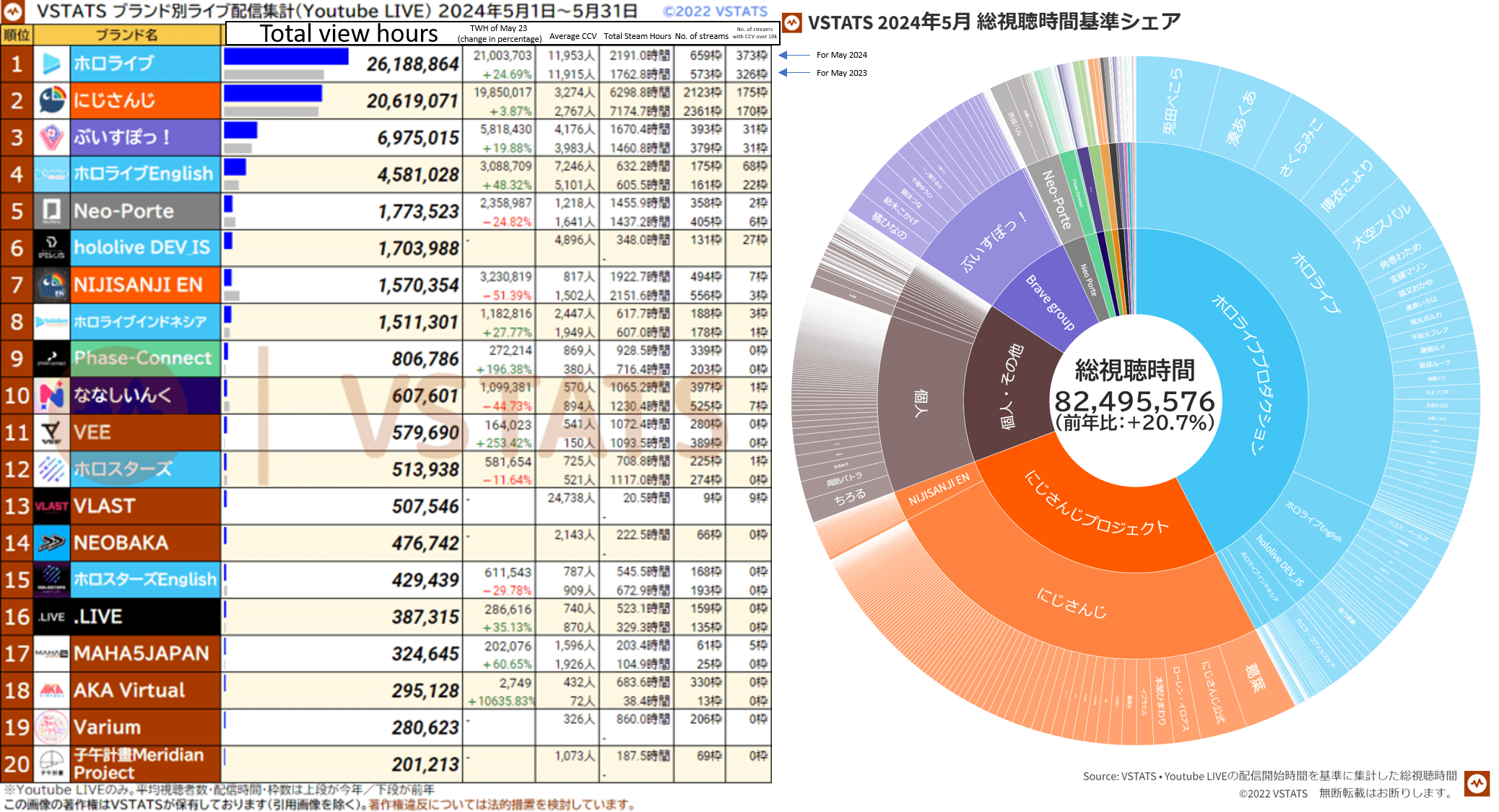Click the Brave group segment in the chart

pos(1050,302)
